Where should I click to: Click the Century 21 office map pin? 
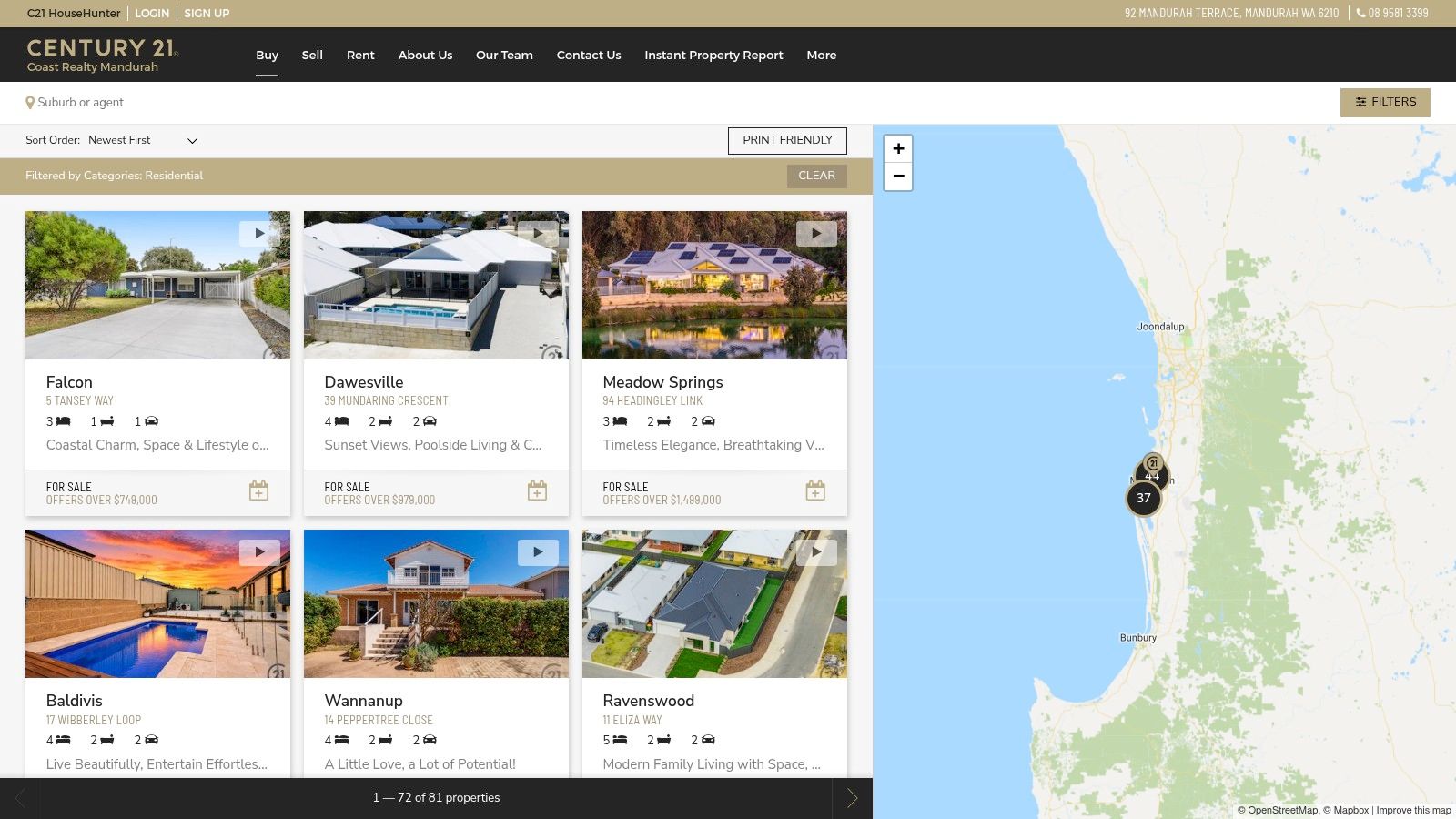pos(1153,462)
